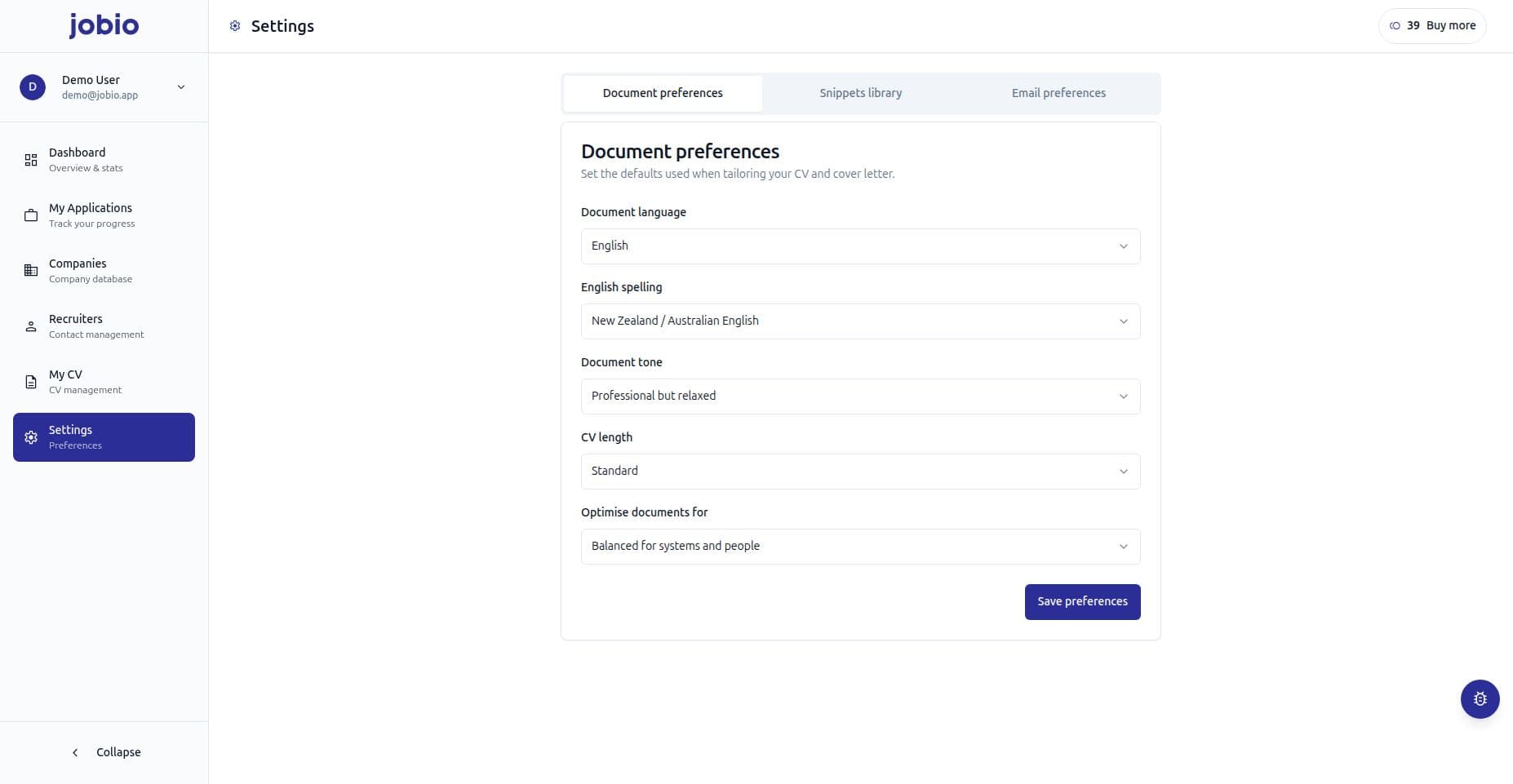Image resolution: width=1513 pixels, height=784 pixels.
Task: Click the Collapse sidebar arrow icon
Action: click(75, 752)
